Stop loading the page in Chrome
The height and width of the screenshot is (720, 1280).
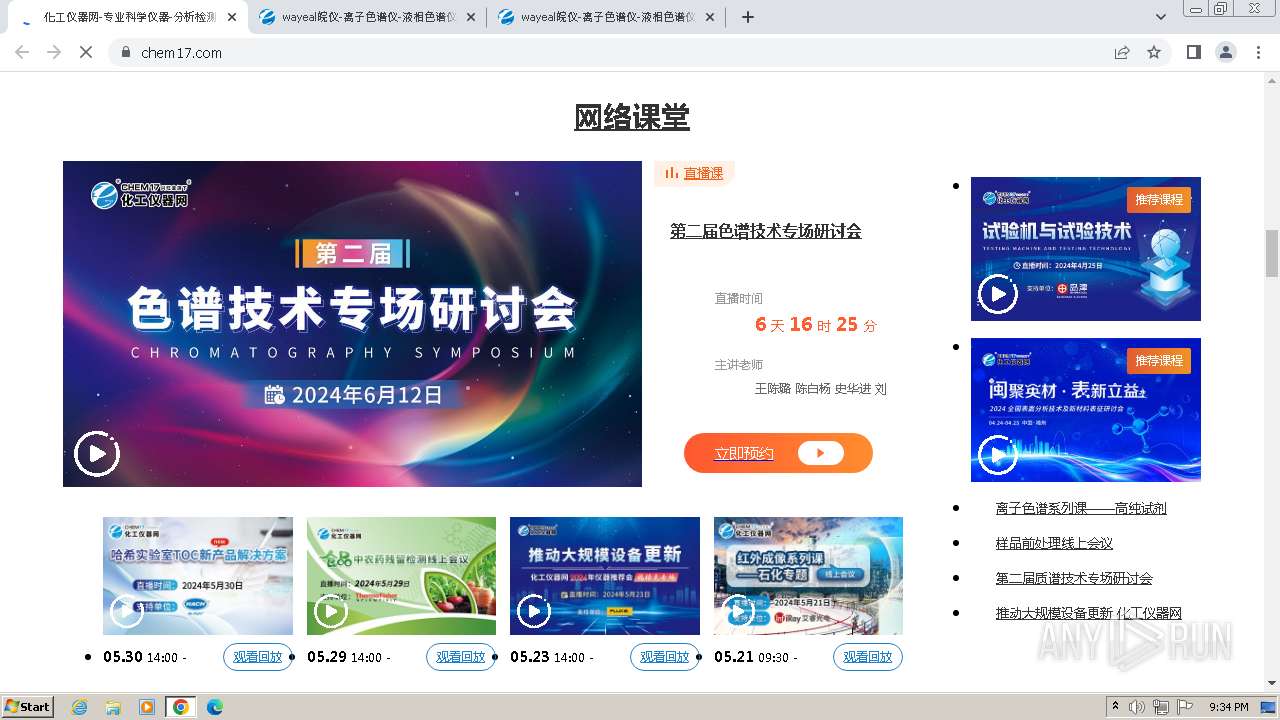click(86, 53)
